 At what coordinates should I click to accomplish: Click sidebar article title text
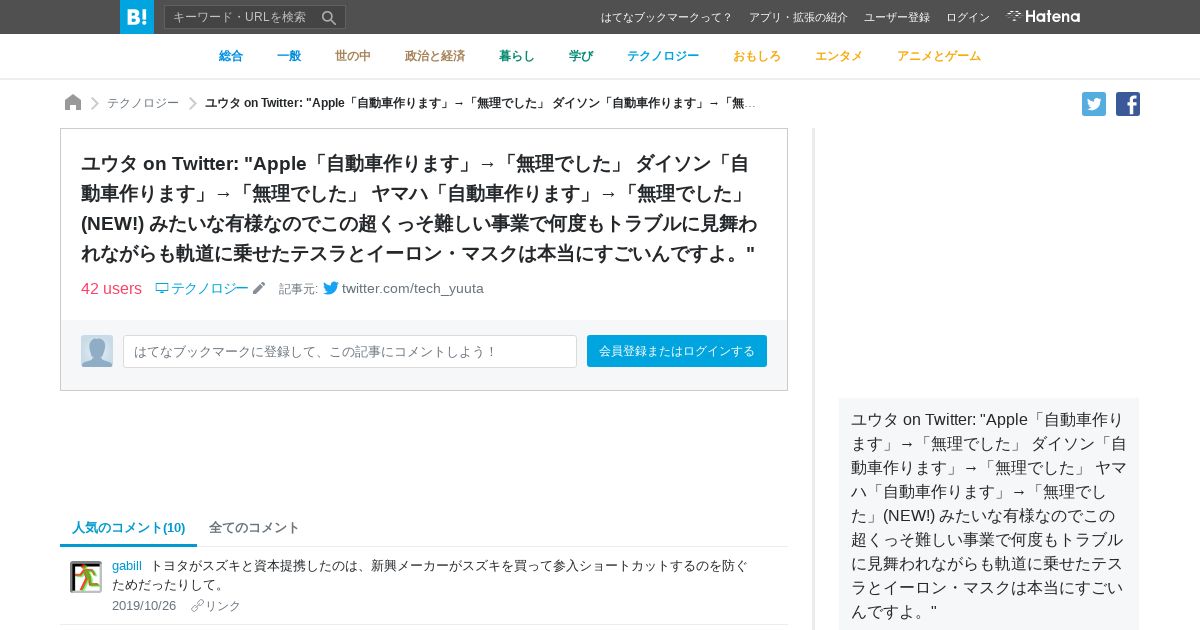989,515
